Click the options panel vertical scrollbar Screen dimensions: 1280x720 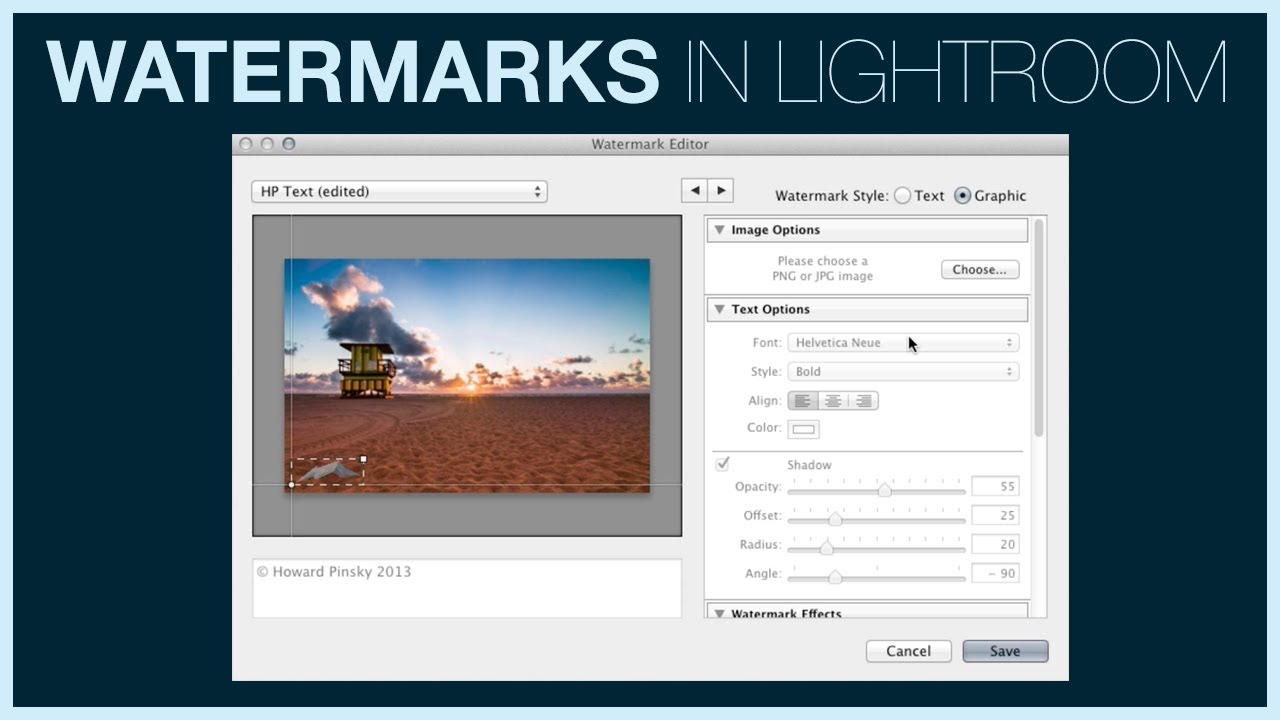pos(1038,328)
